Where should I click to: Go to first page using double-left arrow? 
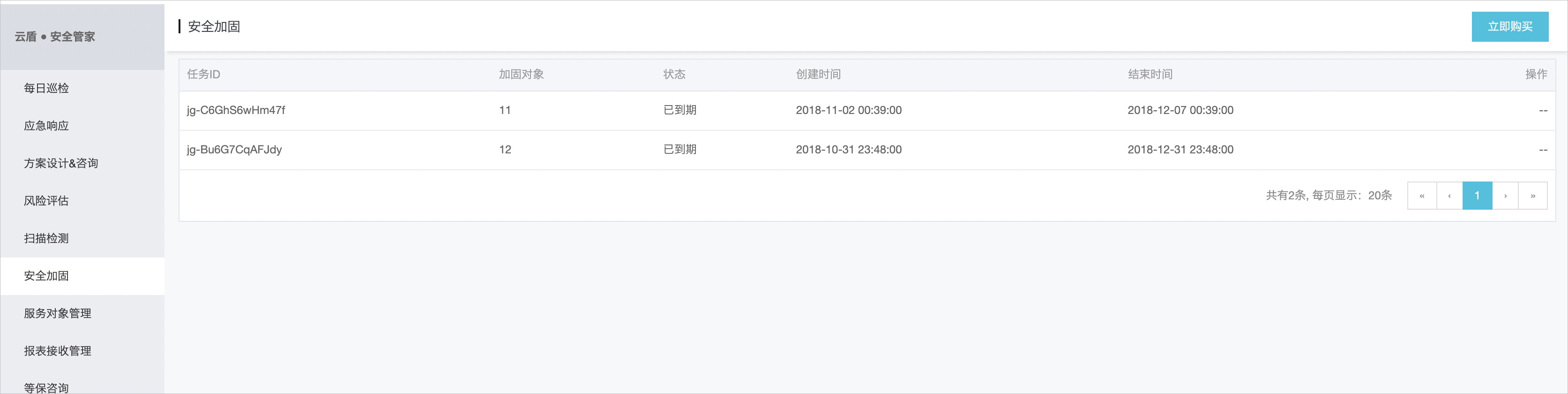pos(1422,196)
